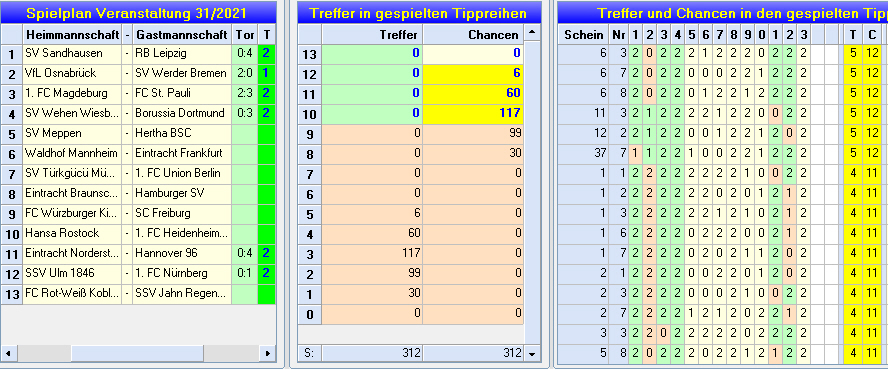Click the Spielplan horizontal scrollbar thumb
This screenshot has height=369, width=888.
(137, 353)
